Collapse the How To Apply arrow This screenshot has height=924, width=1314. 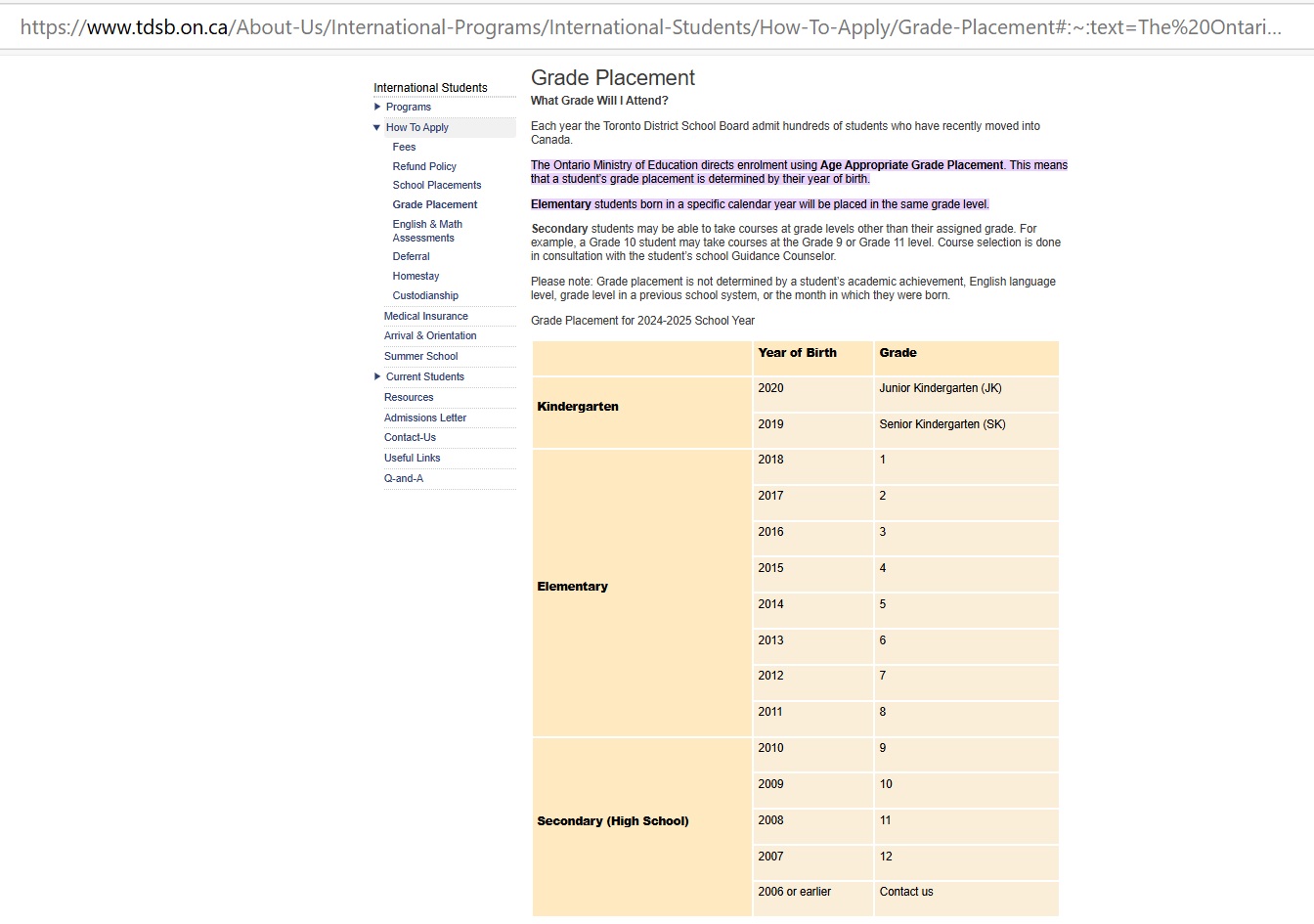377,127
